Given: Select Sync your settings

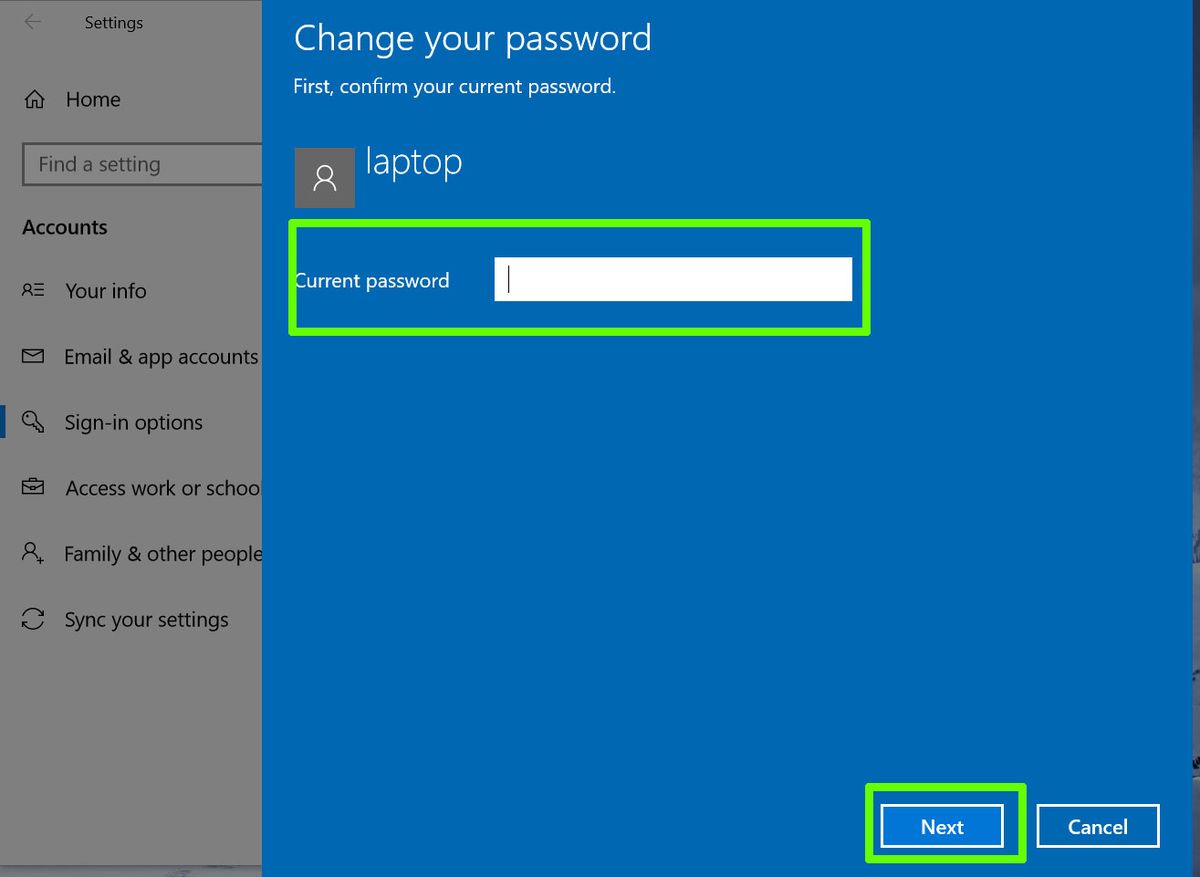Looking at the screenshot, I should (145, 619).
